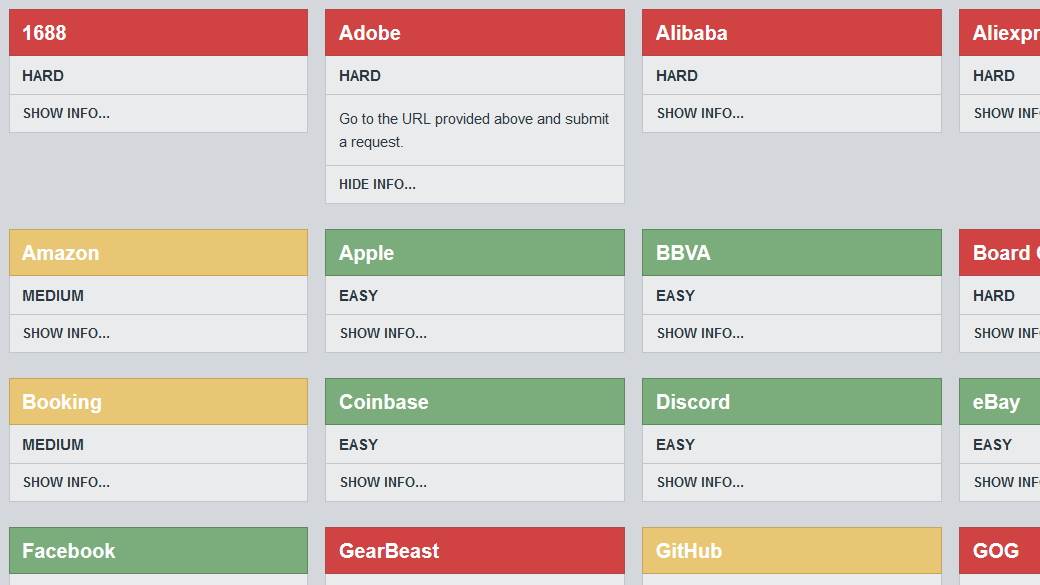1040x585 pixels.
Task: Select the yellow Amazon card header
Action: tap(158, 252)
